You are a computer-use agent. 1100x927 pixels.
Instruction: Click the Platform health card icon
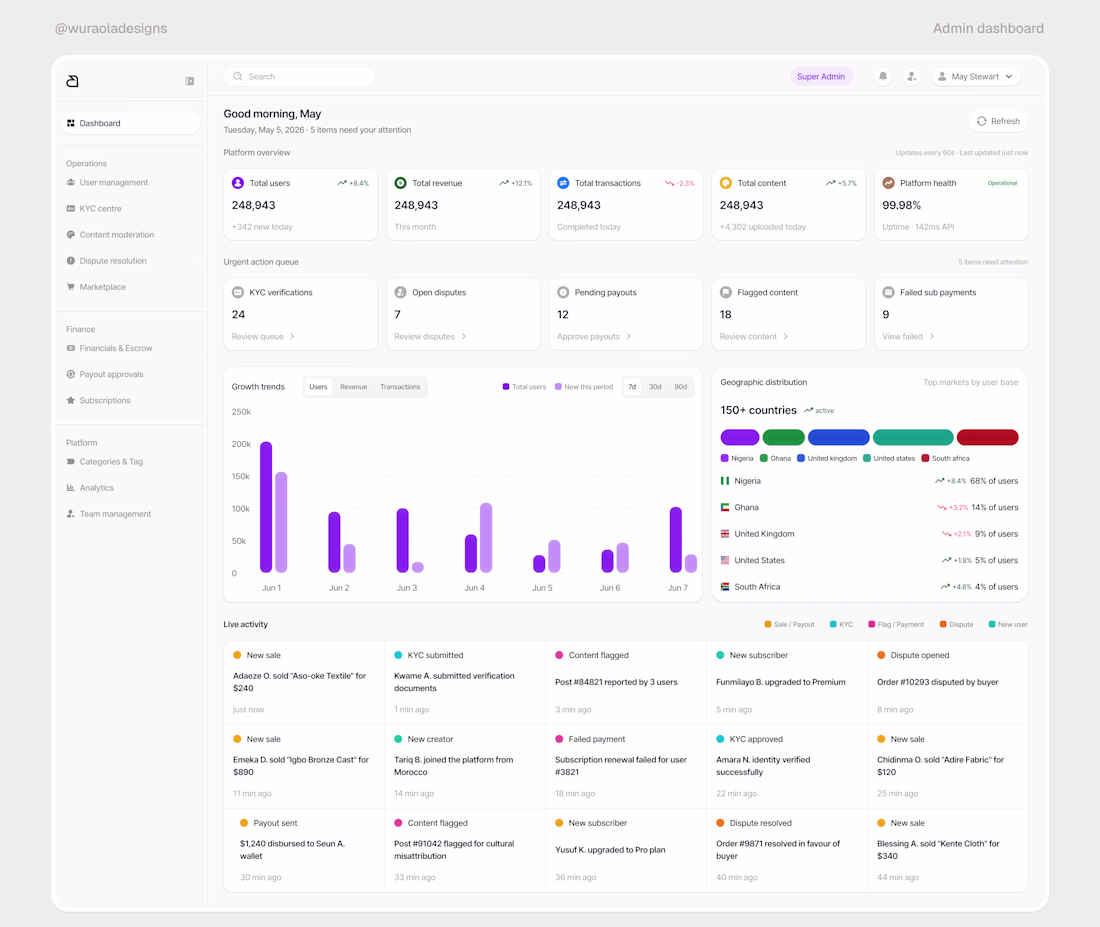pyautogui.click(x=888, y=183)
